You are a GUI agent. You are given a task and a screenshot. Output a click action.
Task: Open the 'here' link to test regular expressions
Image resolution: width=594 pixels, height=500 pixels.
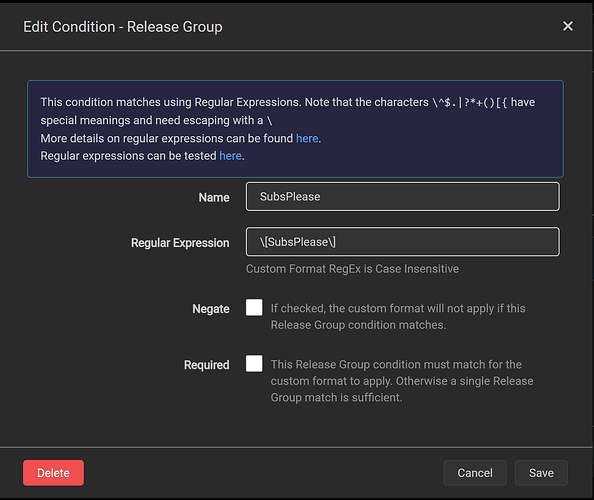pyautogui.click(x=230, y=156)
